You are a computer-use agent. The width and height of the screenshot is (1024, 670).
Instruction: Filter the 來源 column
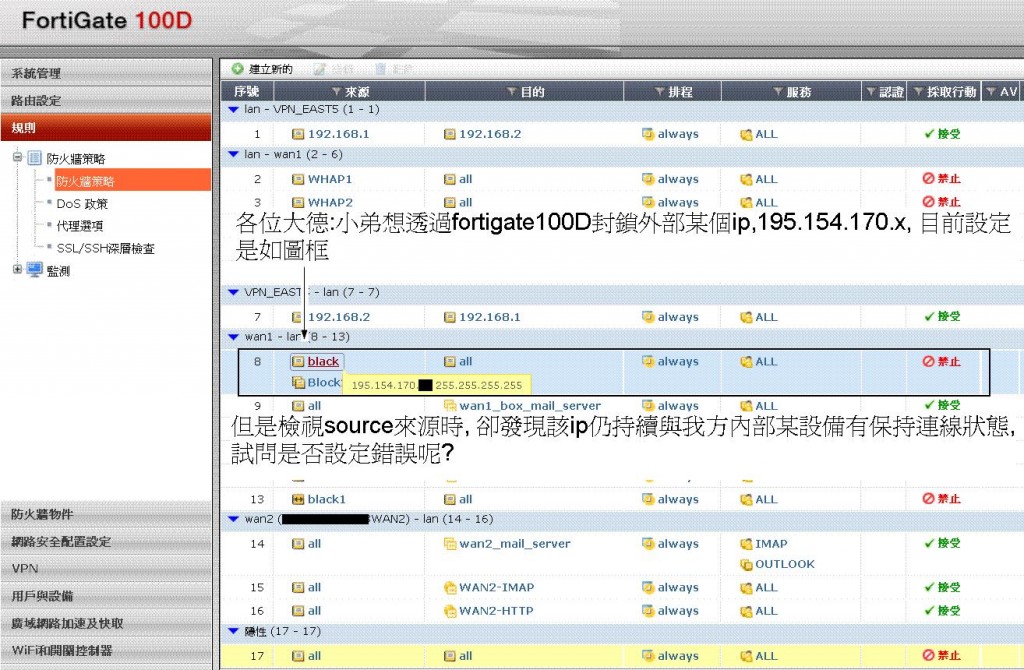coord(336,91)
